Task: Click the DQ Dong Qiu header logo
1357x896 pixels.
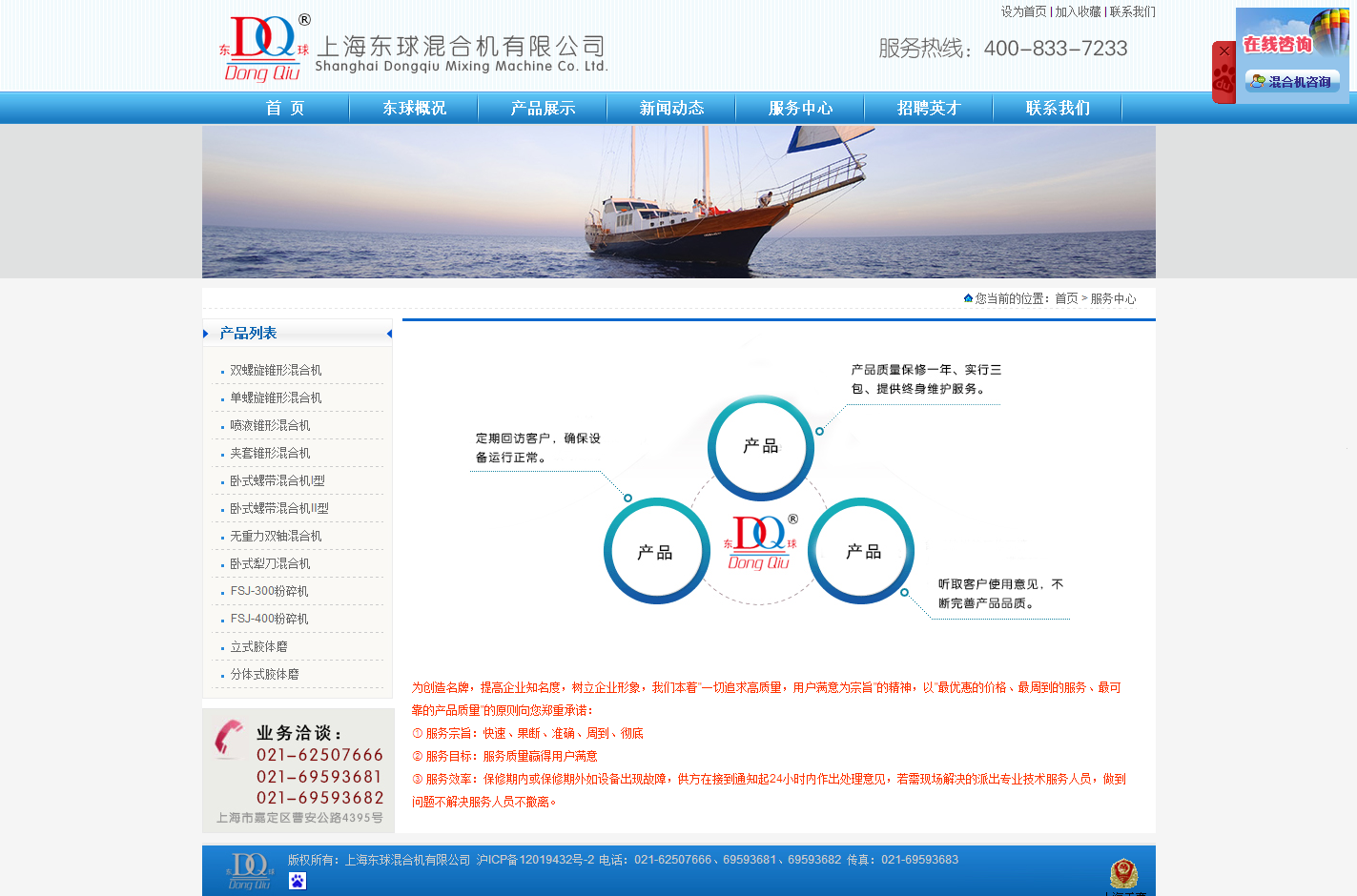Action: click(264, 48)
